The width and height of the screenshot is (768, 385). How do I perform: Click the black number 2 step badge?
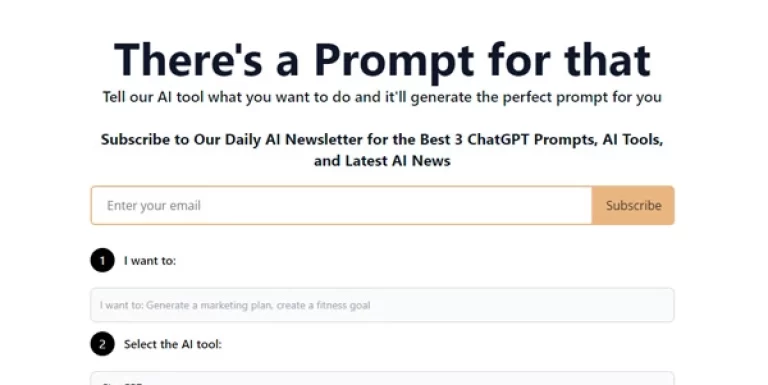click(x=102, y=344)
